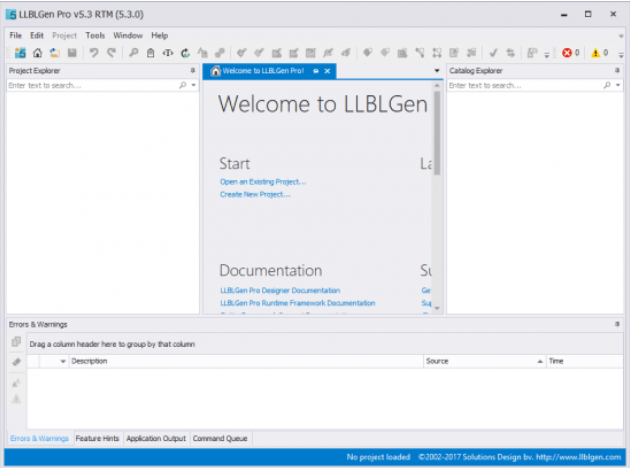Click the T text rename toolbar icon
Screen dimensions: 630x468
pos(168,53)
